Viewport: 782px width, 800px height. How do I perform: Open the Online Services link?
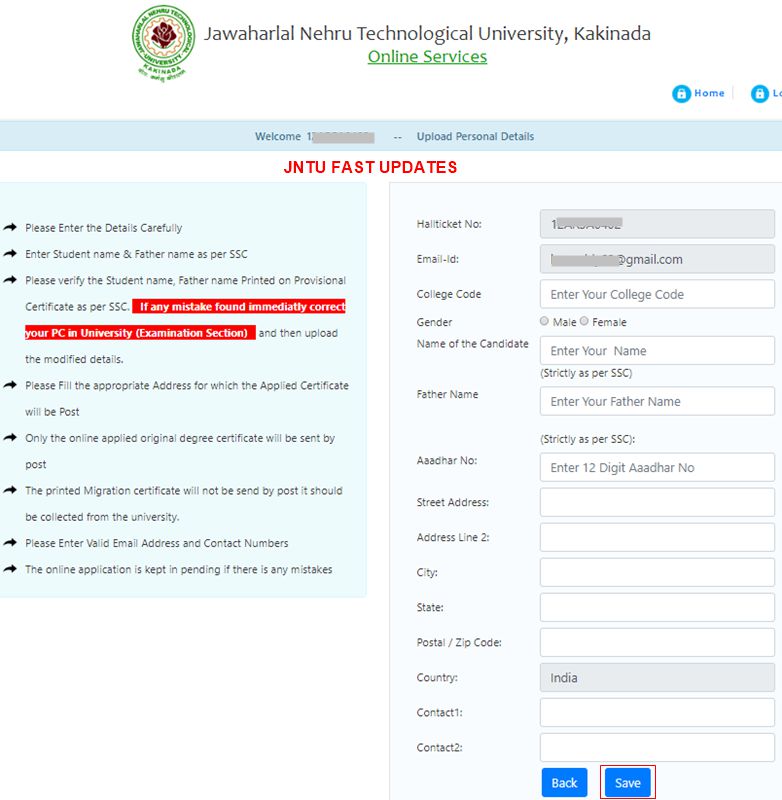coord(427,57)
